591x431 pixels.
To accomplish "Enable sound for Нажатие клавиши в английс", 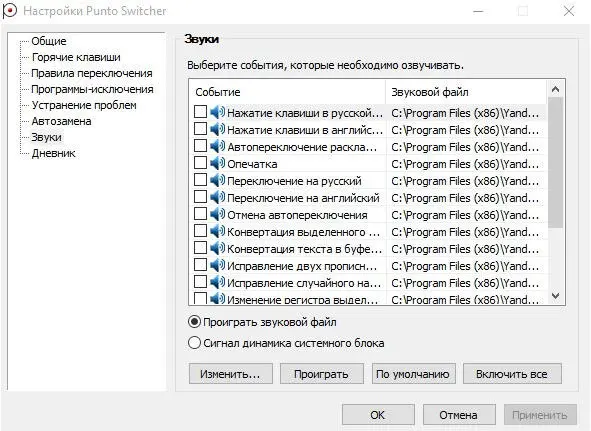I will (200, 129).
